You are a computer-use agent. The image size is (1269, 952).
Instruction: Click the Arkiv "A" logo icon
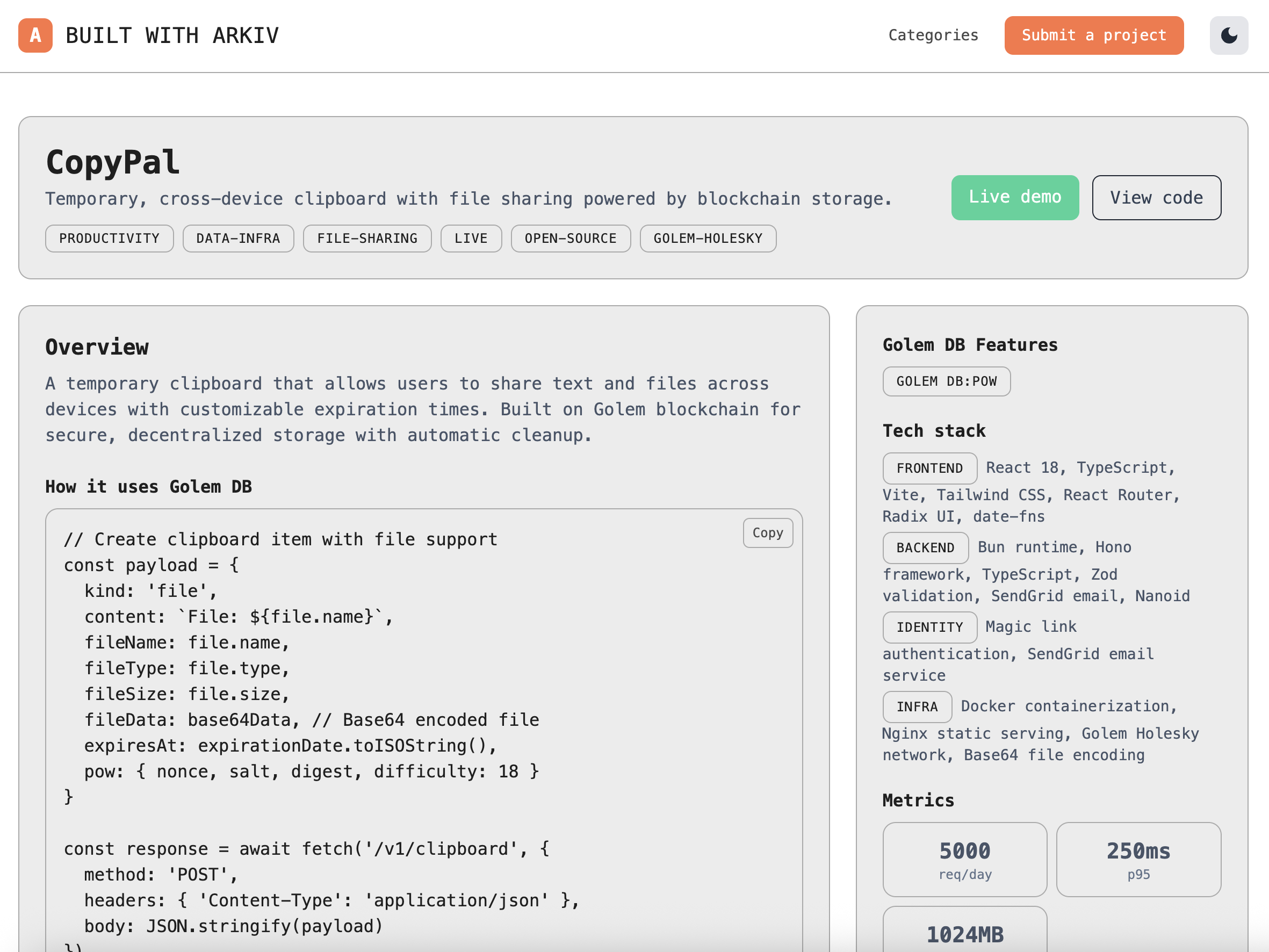click(35, 35)
